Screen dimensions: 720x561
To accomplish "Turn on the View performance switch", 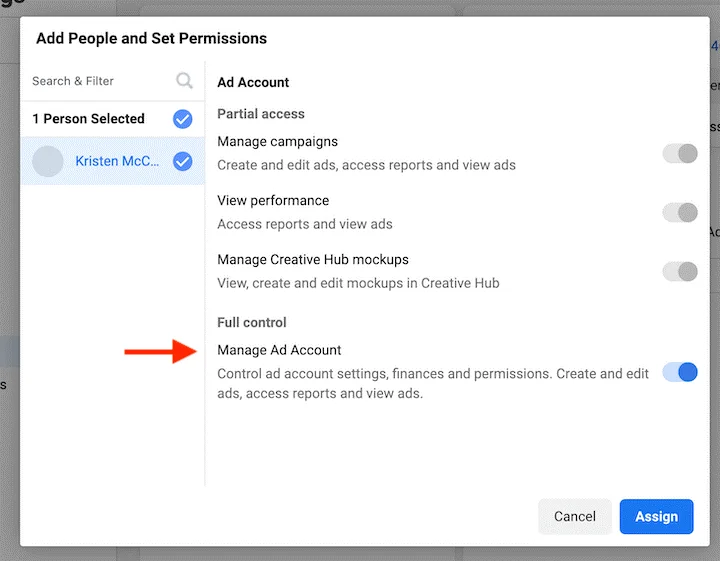I will coord(680,212).
